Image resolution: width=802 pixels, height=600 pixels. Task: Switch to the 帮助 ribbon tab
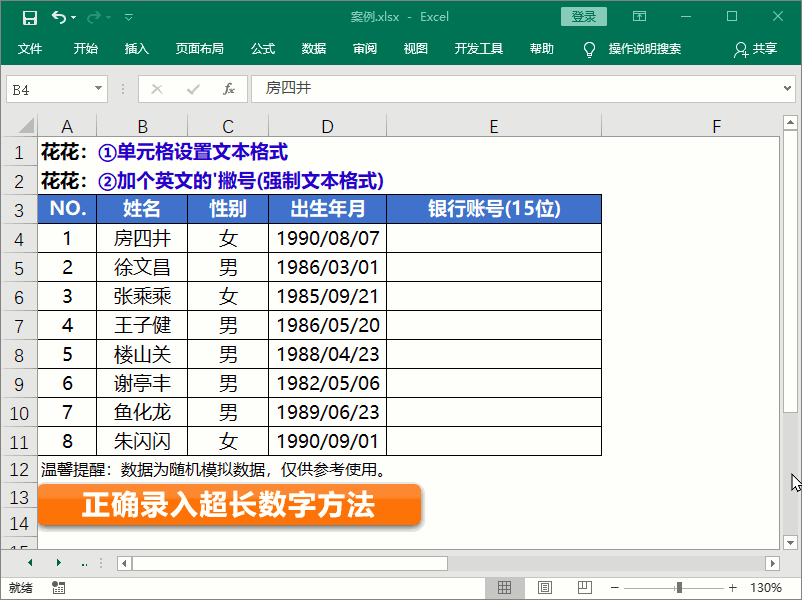point(542,49)
